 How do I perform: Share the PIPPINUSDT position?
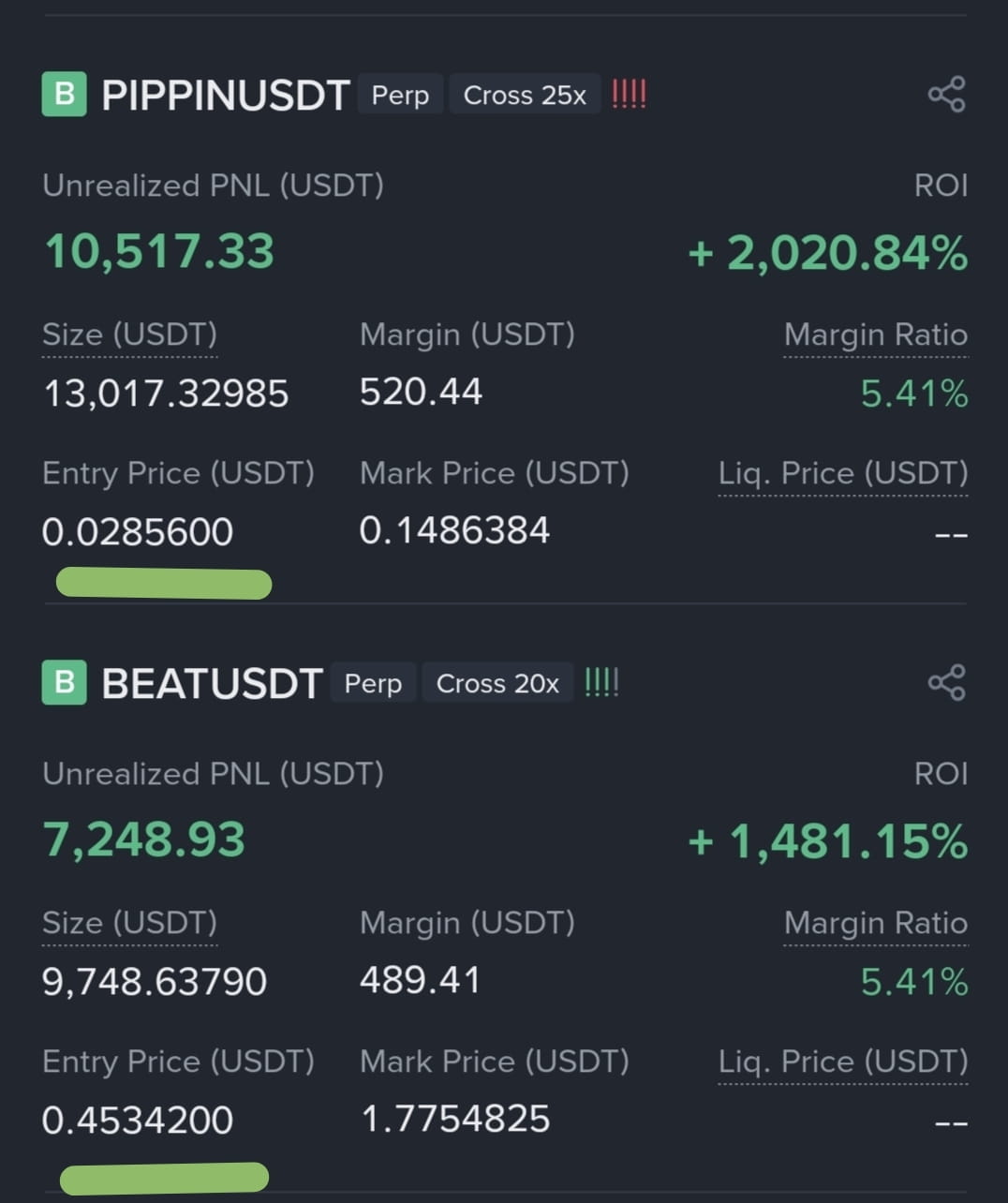point(946,95)
